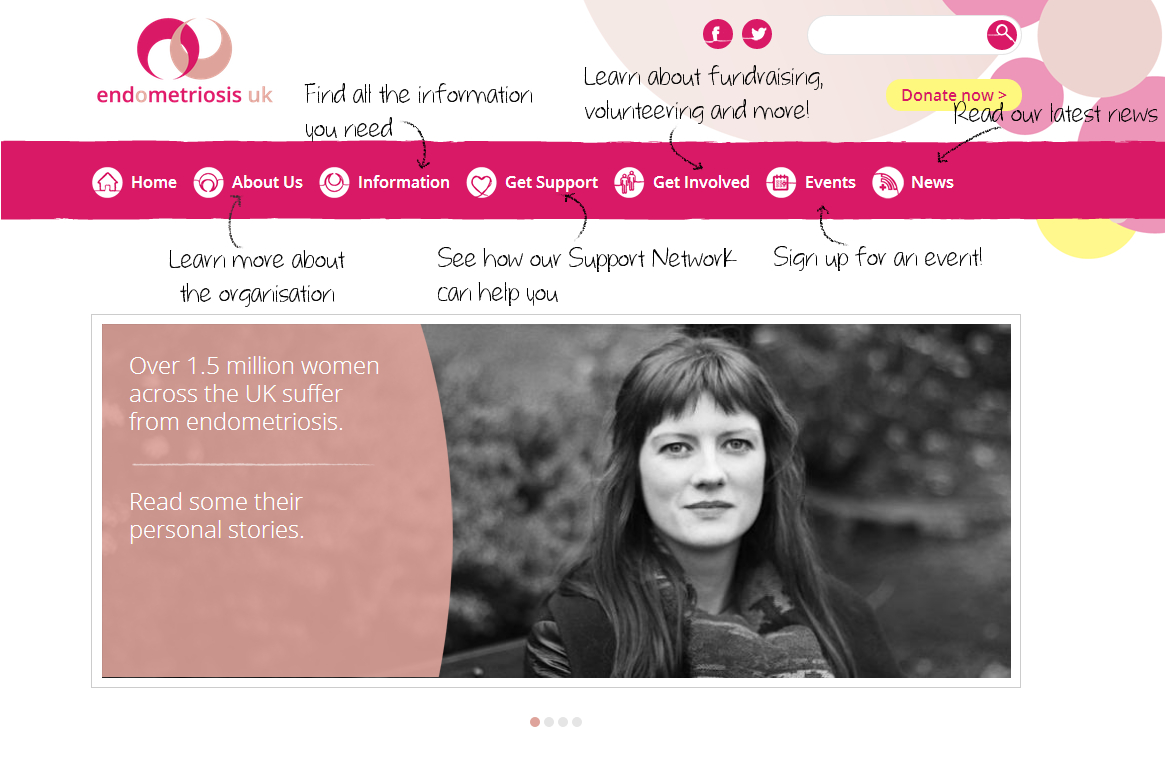Click the circular icon beside About Us
1165x778 pixels.
[x=208, y=182]
